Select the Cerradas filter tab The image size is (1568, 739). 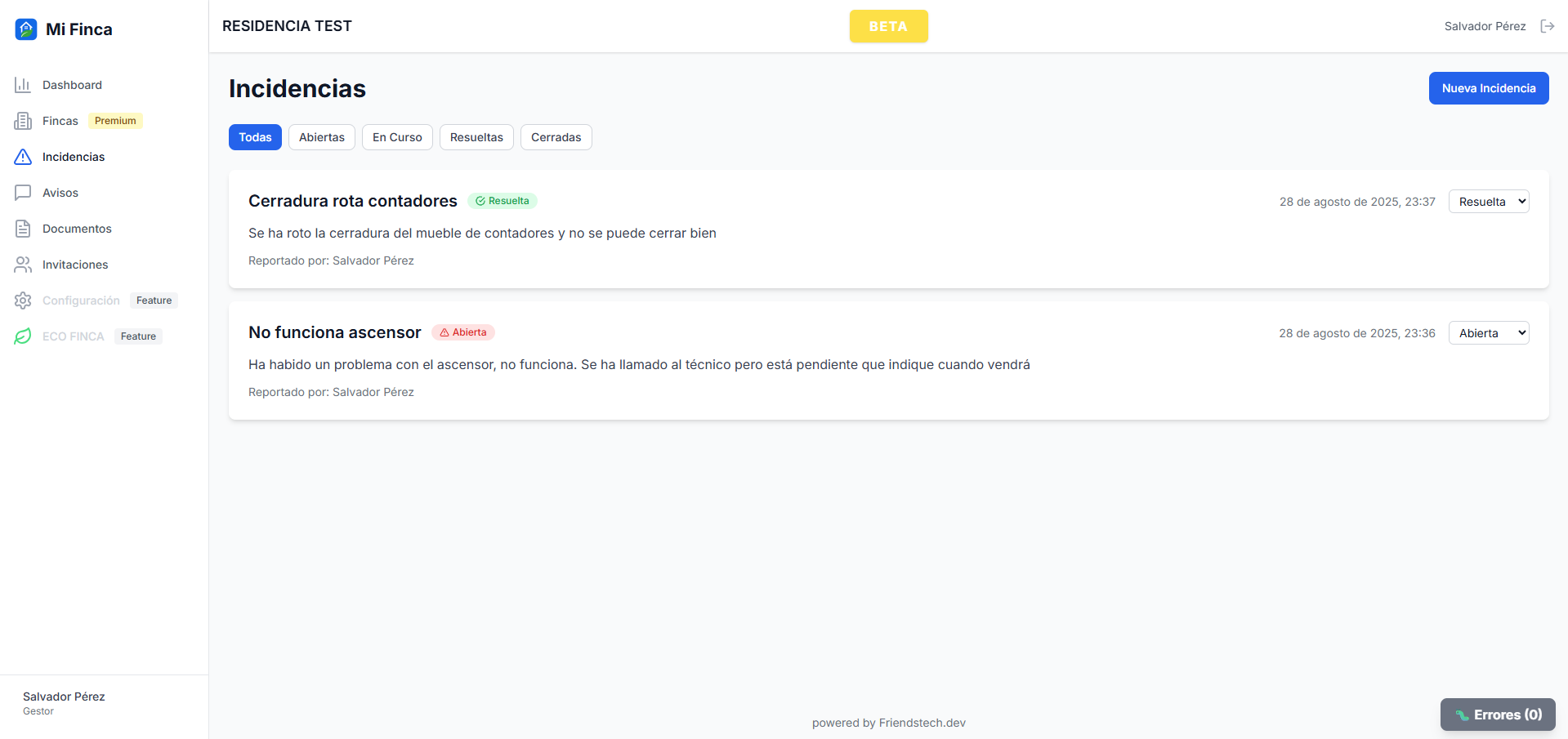click(x=556, y=137)
